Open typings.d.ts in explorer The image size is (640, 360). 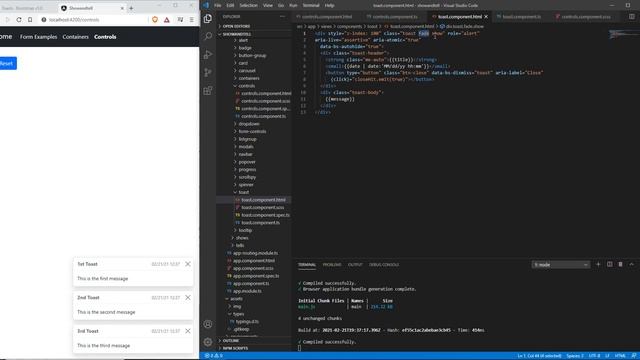tap(247, 322)
